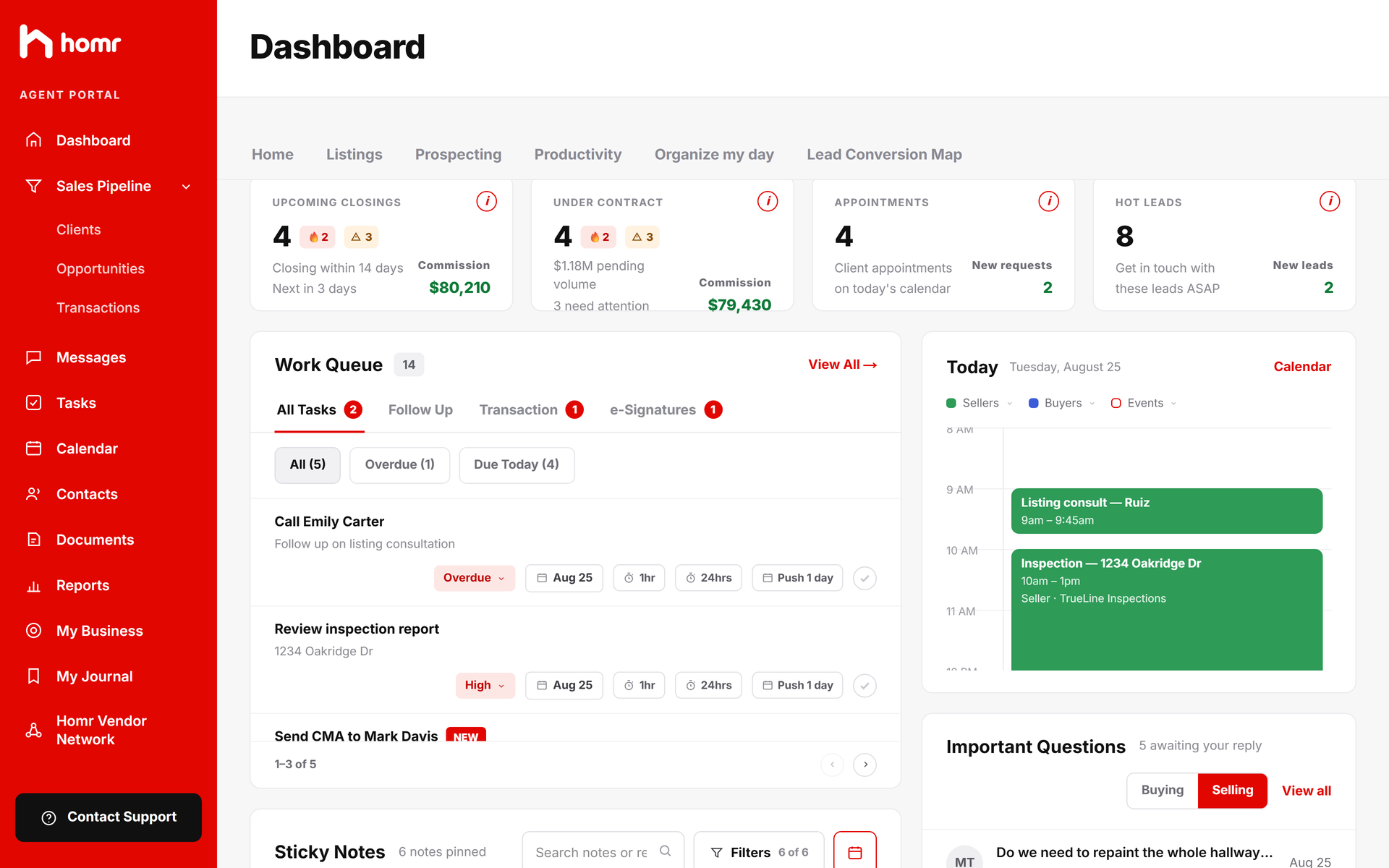The height and width of the screenshot is (868, 1389).
Task: Open the Overdue status dropdown
Action: [475, 578]
